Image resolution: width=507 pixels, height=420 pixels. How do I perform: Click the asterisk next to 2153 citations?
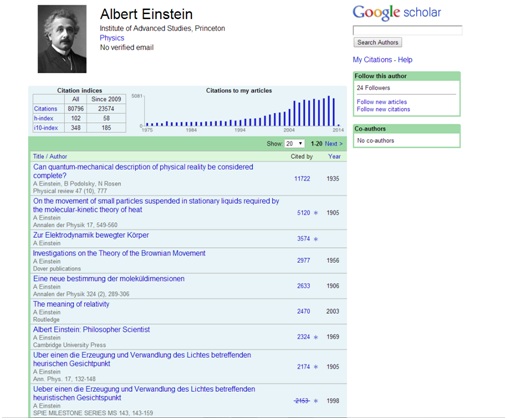(x=316, y=401)
